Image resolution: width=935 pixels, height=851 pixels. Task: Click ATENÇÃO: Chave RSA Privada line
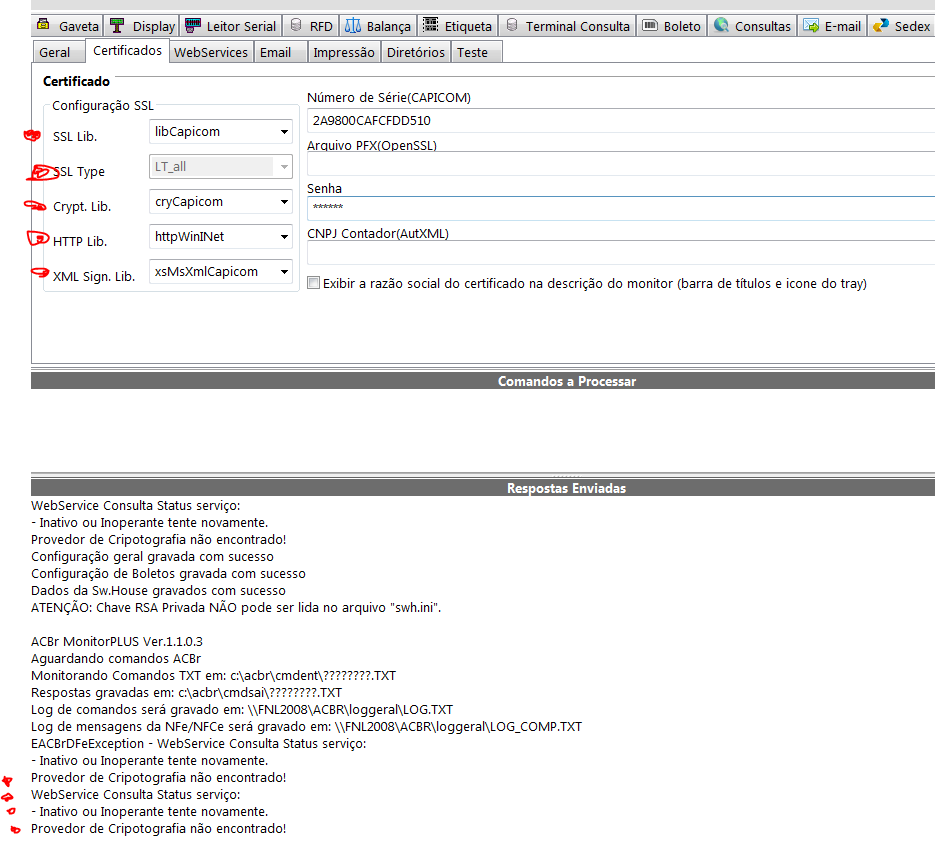click(x=236, y=608)
